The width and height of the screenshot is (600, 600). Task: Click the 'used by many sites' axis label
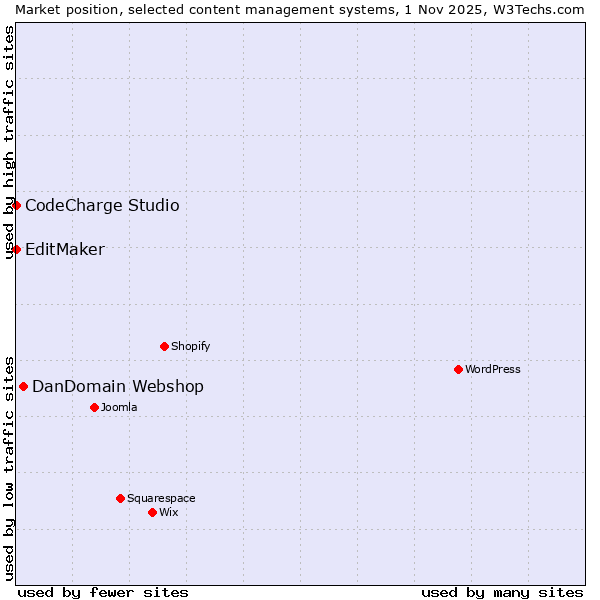[502, 592]
